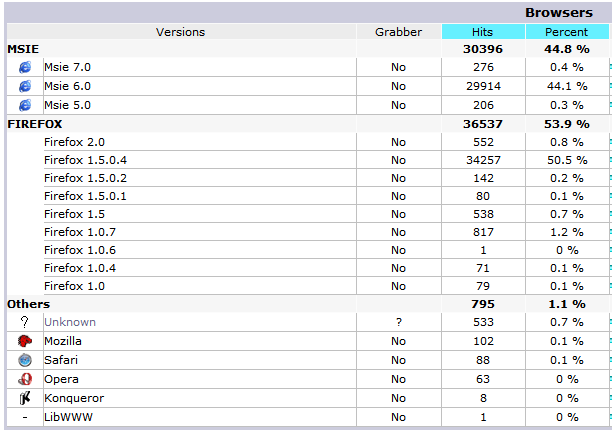Click the Firefox 2.0 percent 0.8 %
Screen dimensions: 612x432
567,142
